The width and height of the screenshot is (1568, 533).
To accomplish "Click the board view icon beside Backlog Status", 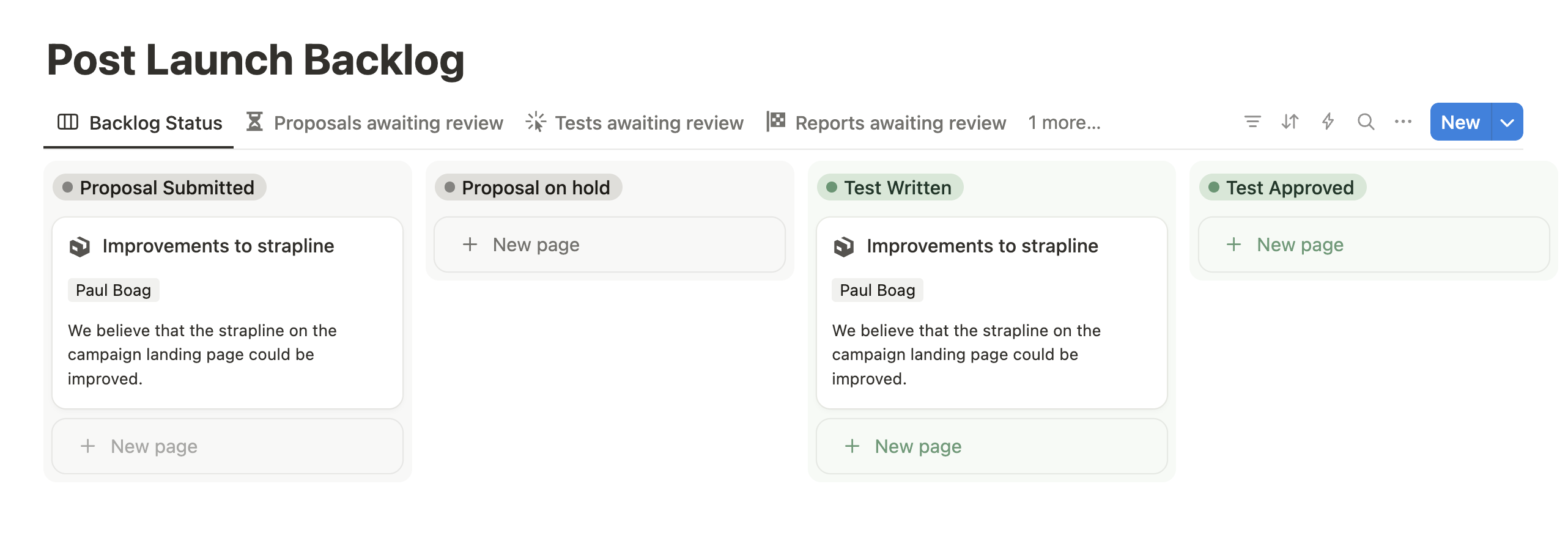I will [67, 122].
